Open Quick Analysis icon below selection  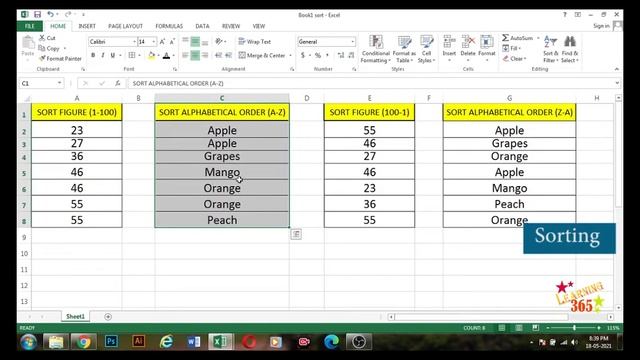tap(296, 234)
